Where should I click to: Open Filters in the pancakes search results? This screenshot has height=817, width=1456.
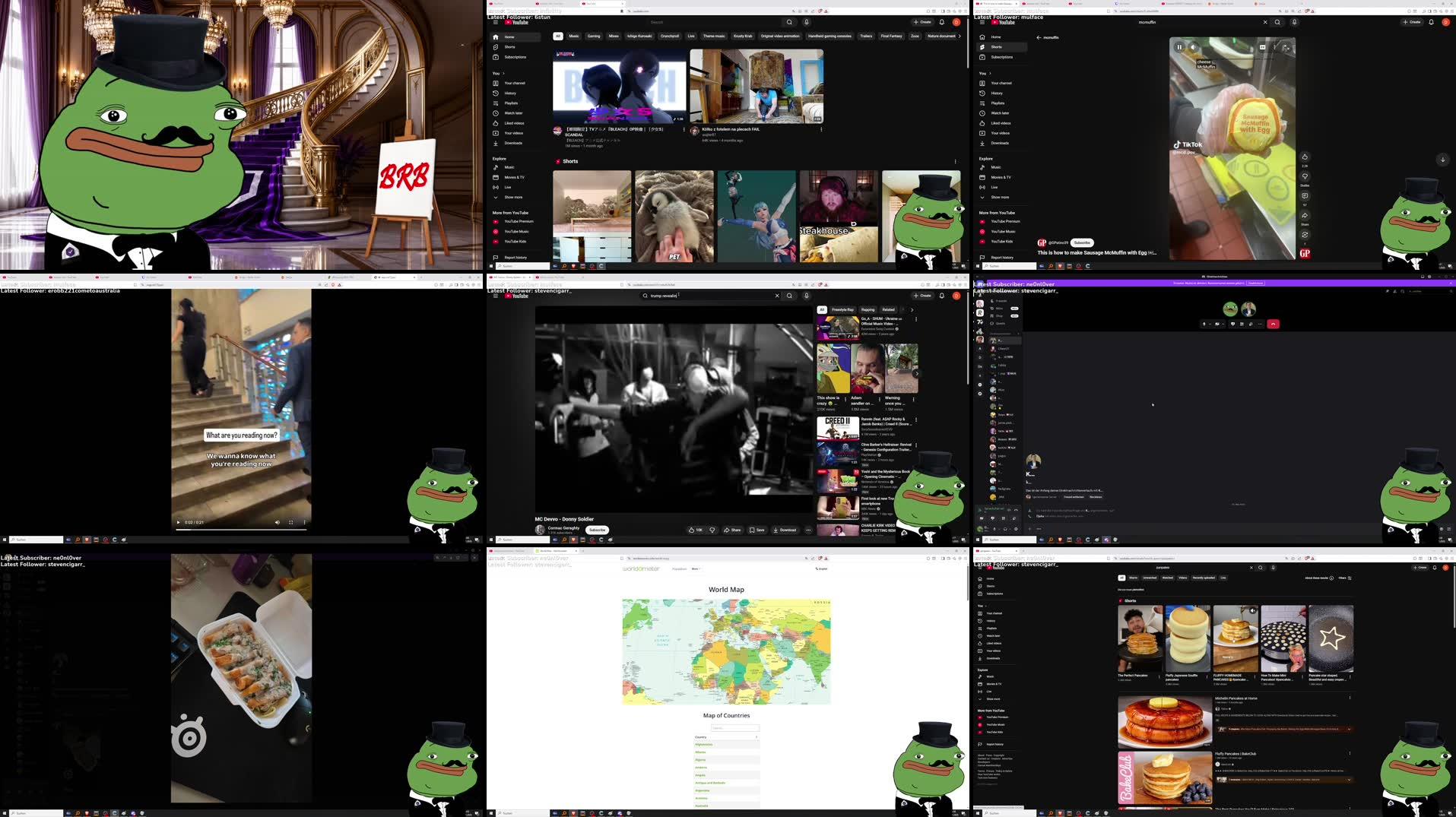point(1344,578)
